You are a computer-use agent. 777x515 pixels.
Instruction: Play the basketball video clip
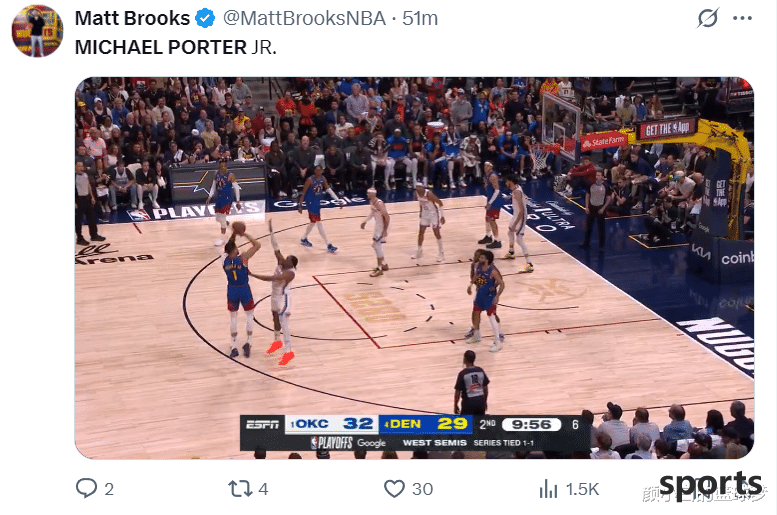click(x=414, y=268)
